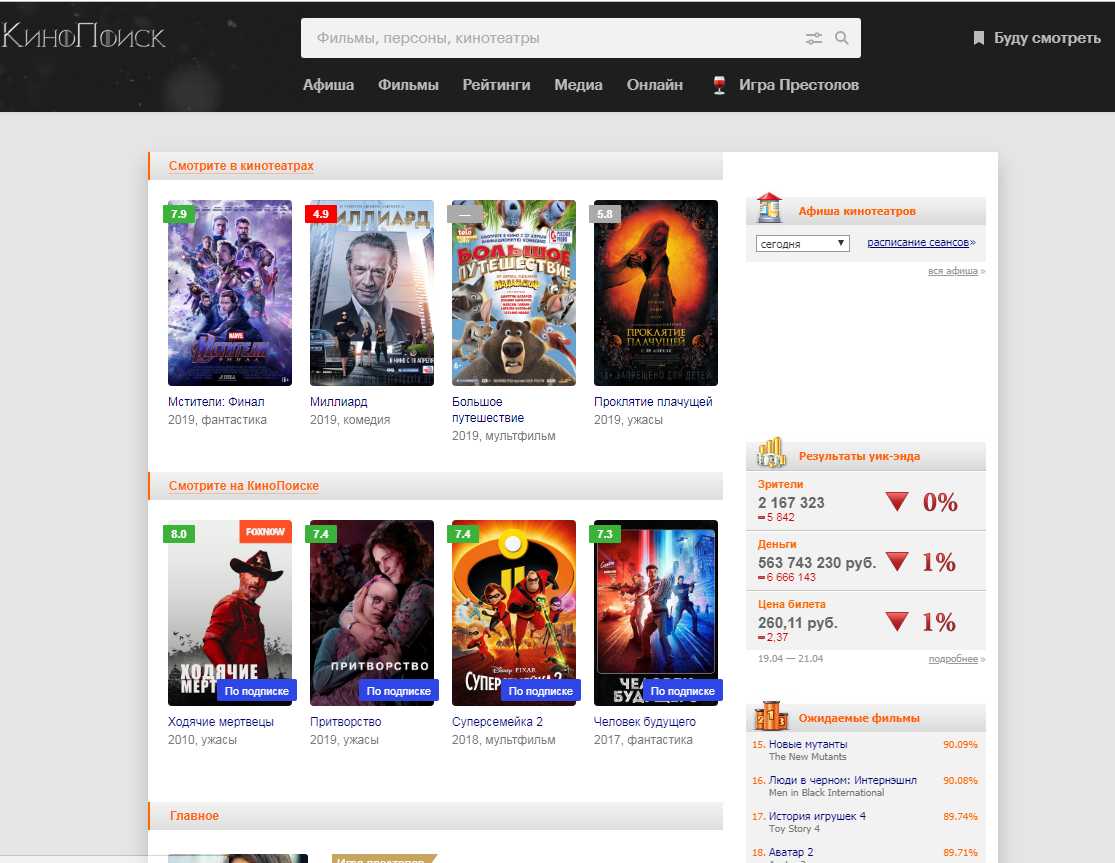1115x863 pixels.
Task: Click the 8.0 rating badge on Ходячие мертвецы poster
Action: tap(178, 534)
